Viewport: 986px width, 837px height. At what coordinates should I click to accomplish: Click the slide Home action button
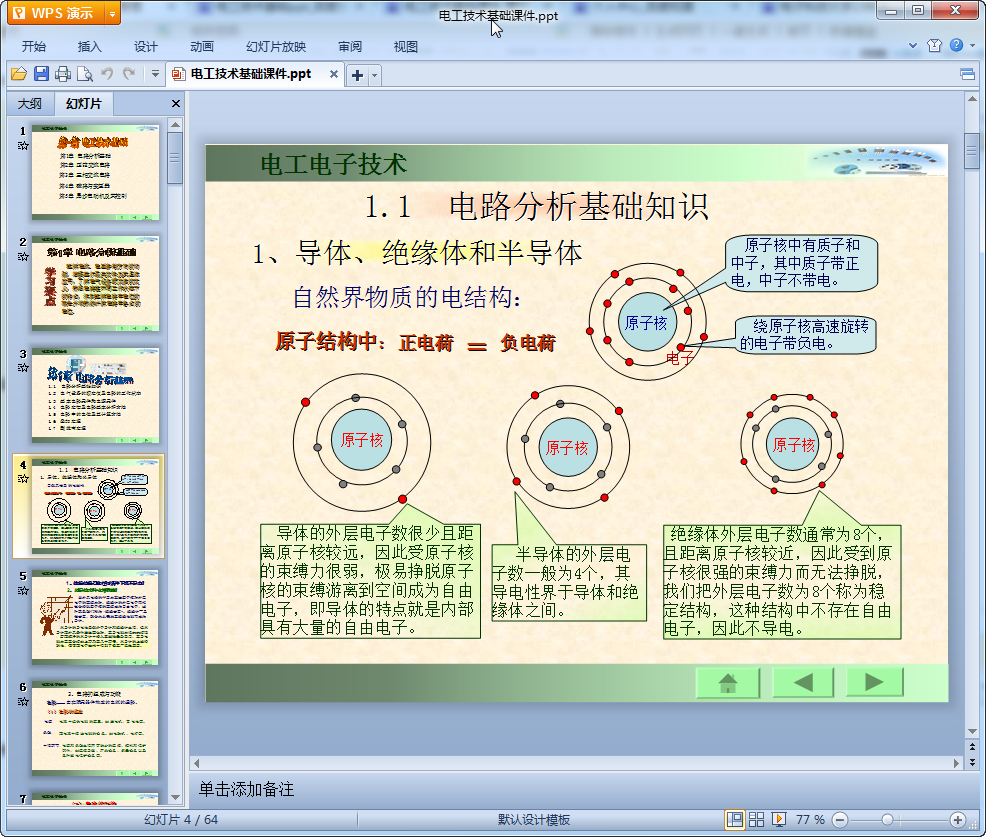pyautogui.click(x=728, y=682)
